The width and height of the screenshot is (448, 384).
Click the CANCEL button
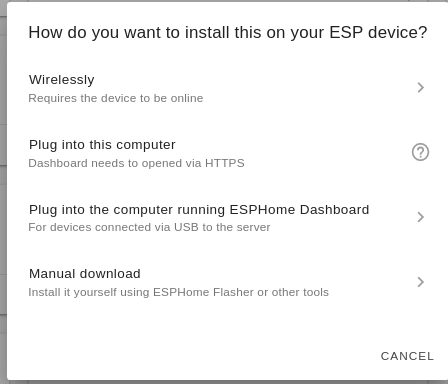coord(407,356)
